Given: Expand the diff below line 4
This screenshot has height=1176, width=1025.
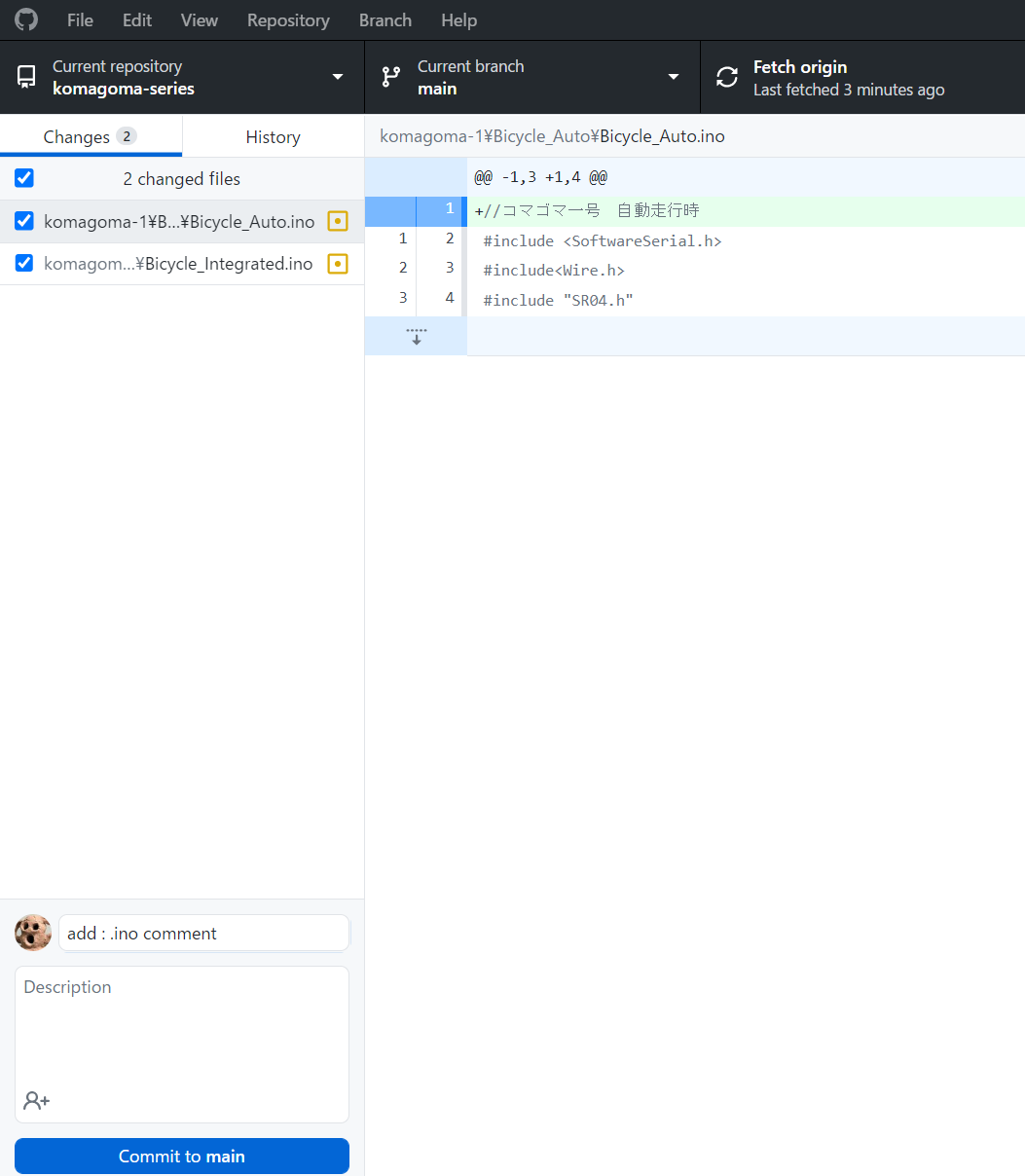Looking at the screenshot, I should [416, 336].
